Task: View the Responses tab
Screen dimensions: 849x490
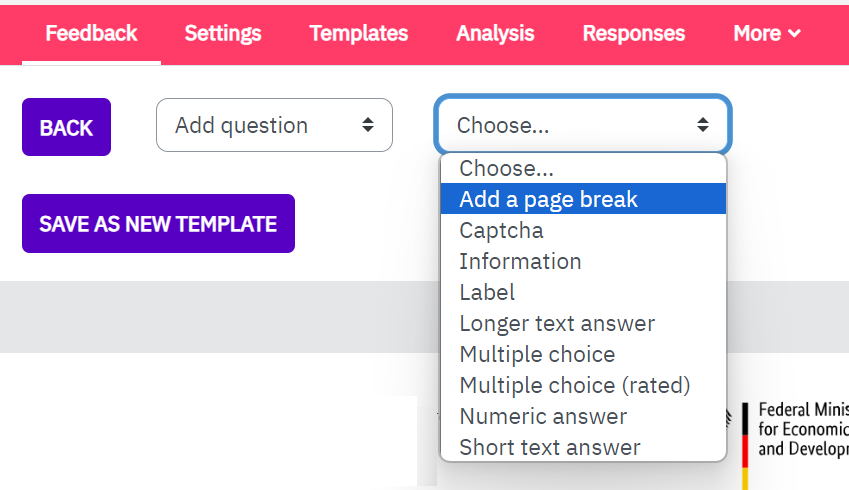Action: pos(634,34)
